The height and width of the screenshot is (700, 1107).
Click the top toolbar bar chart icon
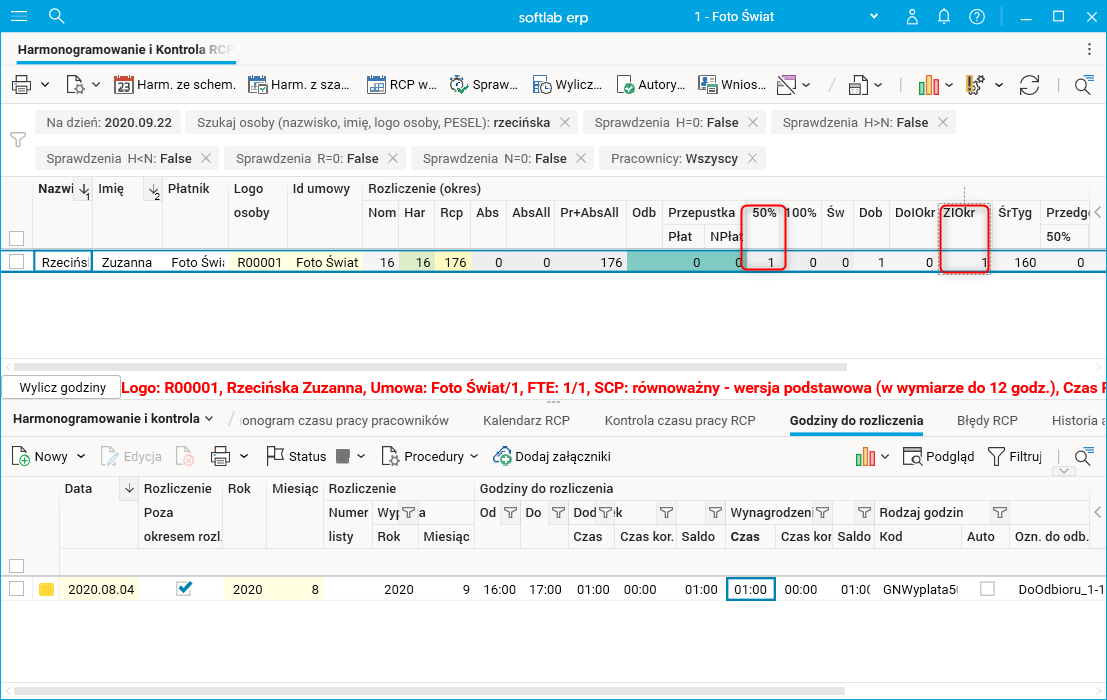click(x=928, y=85)
